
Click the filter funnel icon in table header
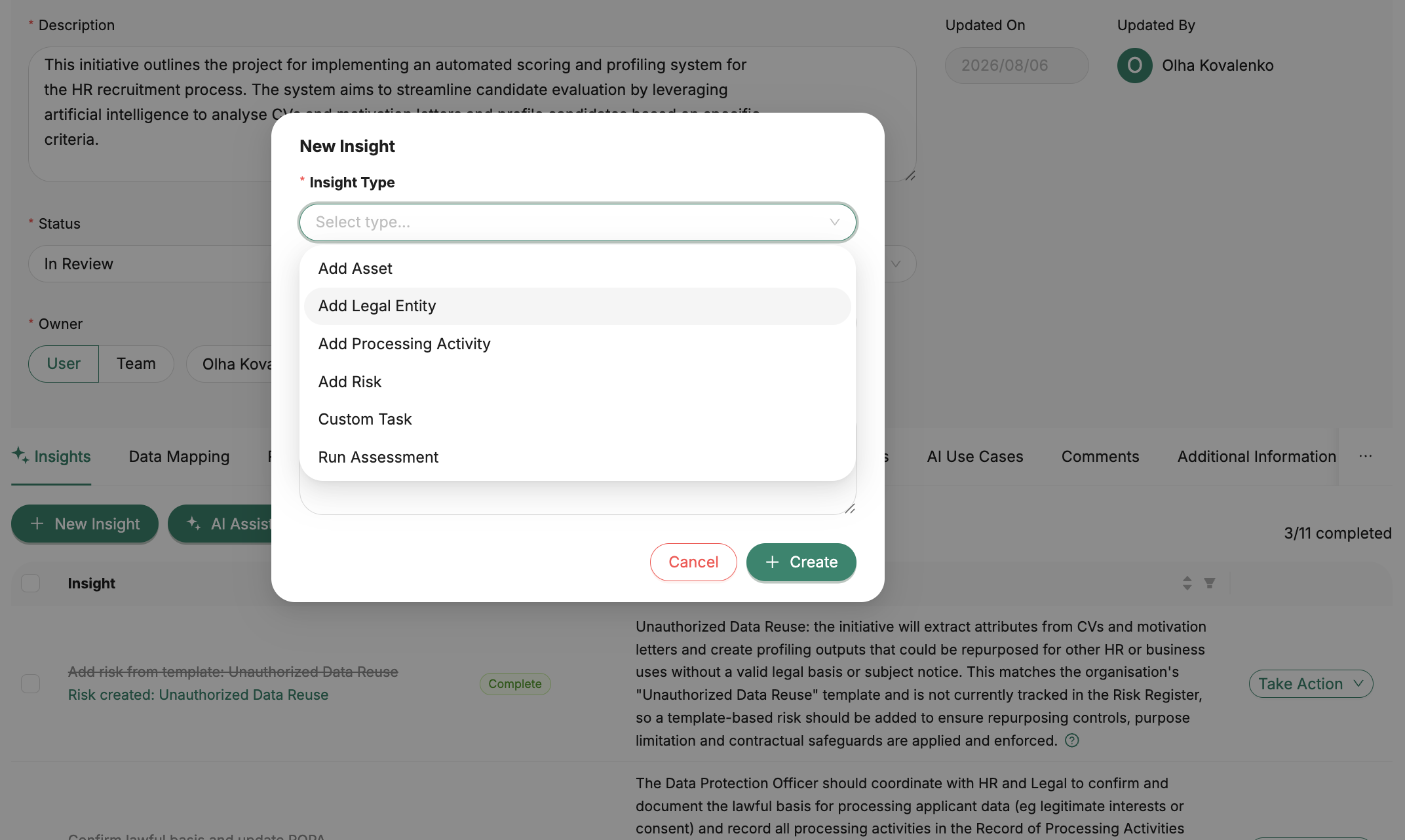click(1210, 582)
